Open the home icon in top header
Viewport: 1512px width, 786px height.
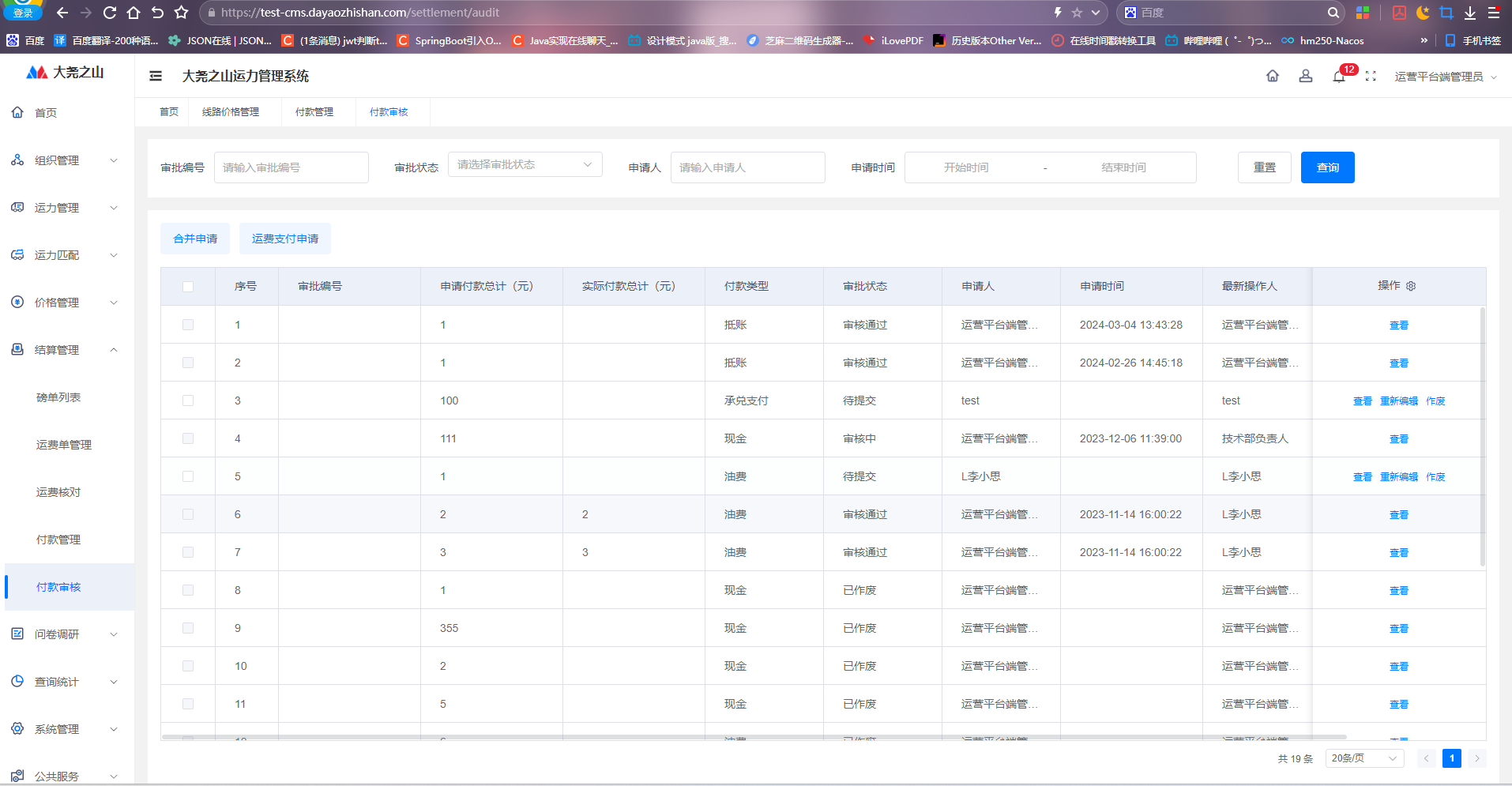point(1272,76)
